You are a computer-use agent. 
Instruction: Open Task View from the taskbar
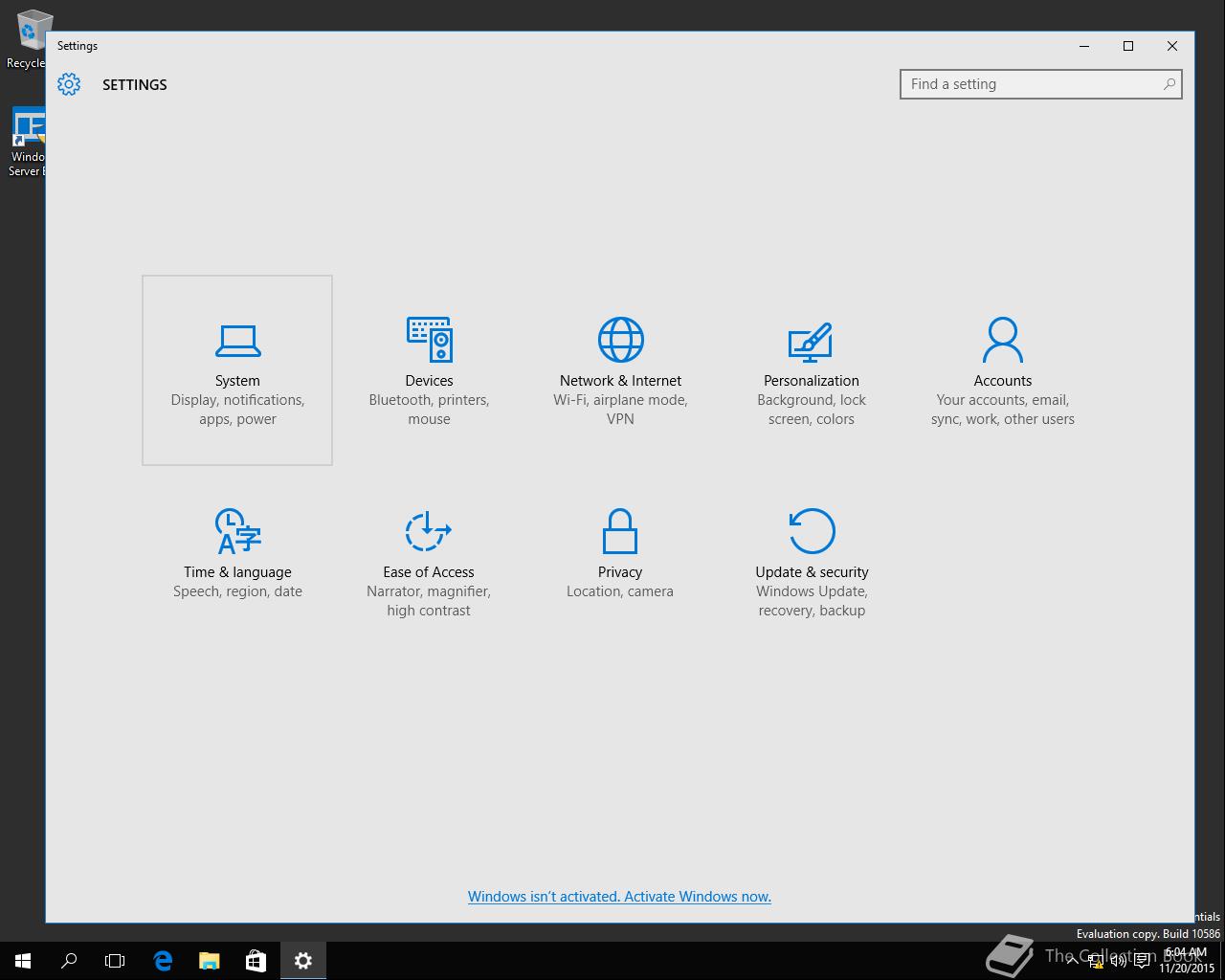click(115, 961)
